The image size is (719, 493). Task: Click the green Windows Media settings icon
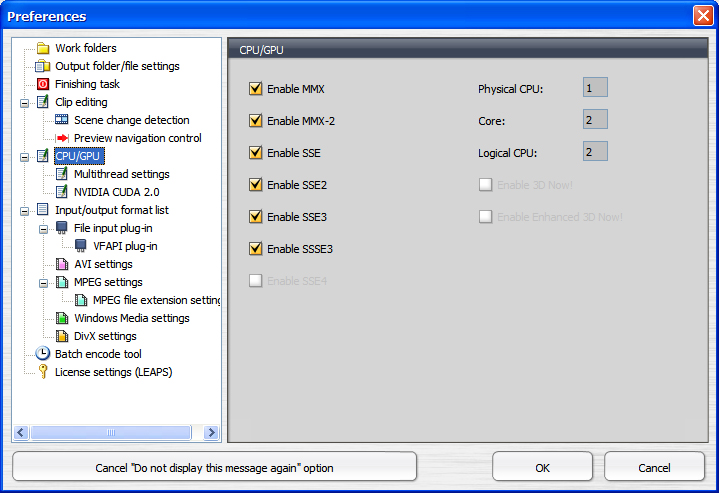point(62,318)
